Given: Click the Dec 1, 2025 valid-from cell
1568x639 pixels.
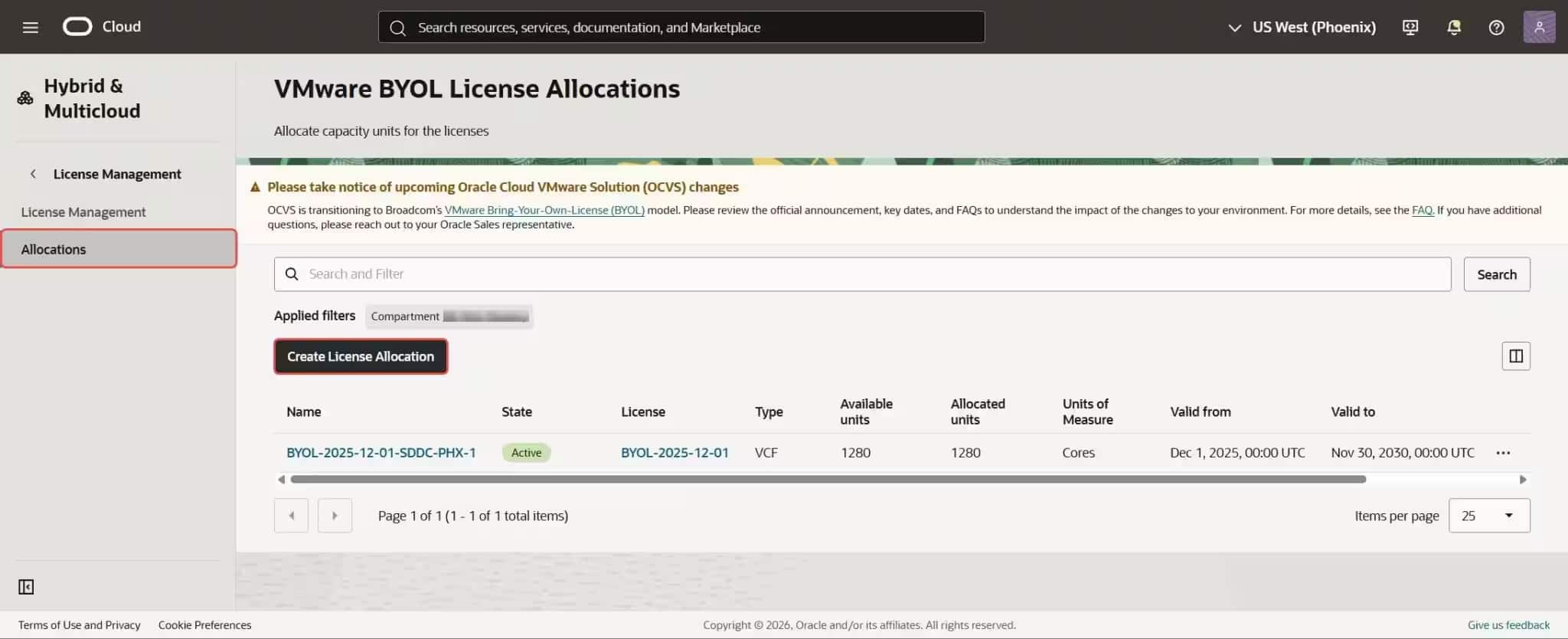Looking at the screenshot, I should pos(1237,453).
